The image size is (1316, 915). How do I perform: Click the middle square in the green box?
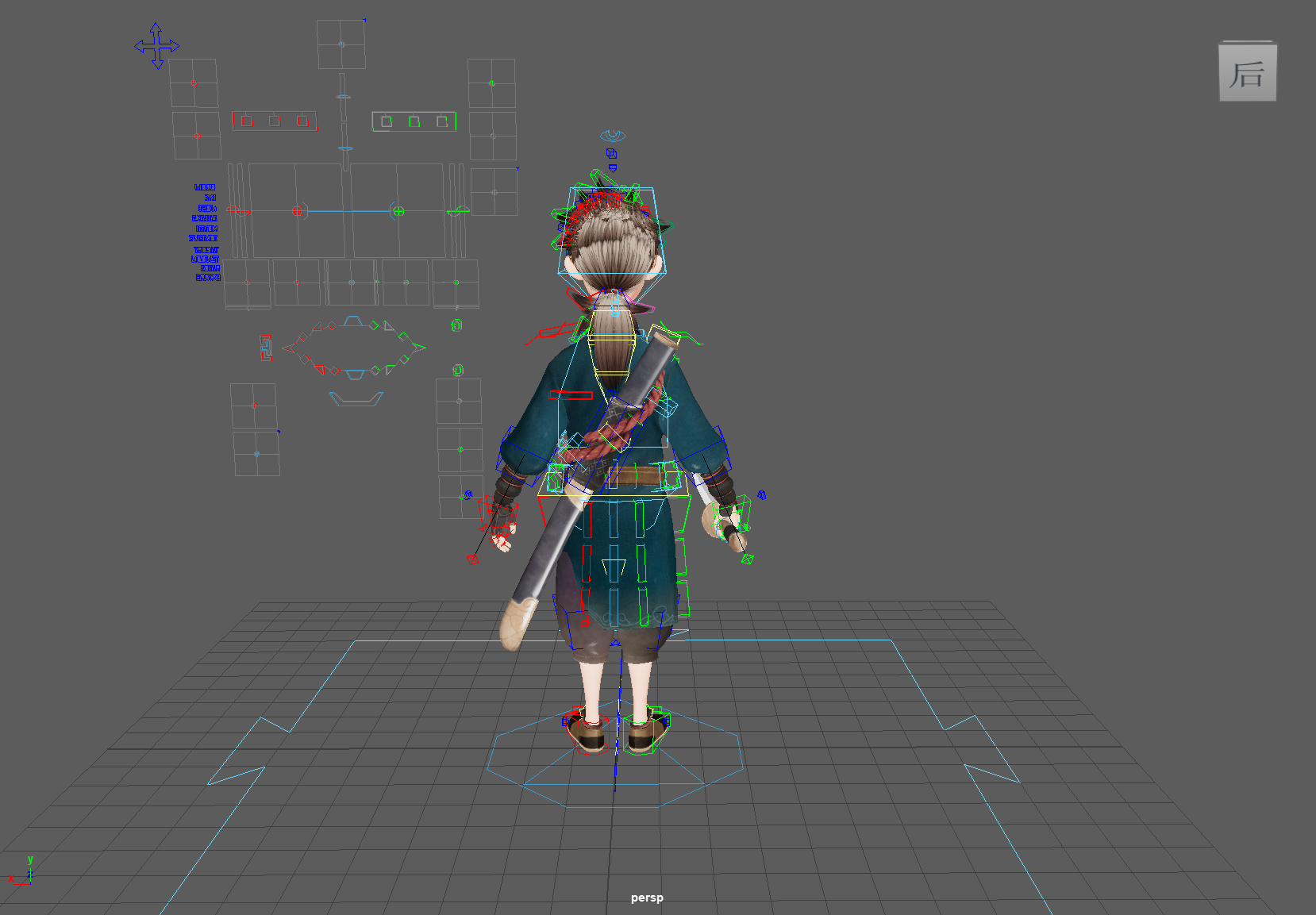point(414,121)
